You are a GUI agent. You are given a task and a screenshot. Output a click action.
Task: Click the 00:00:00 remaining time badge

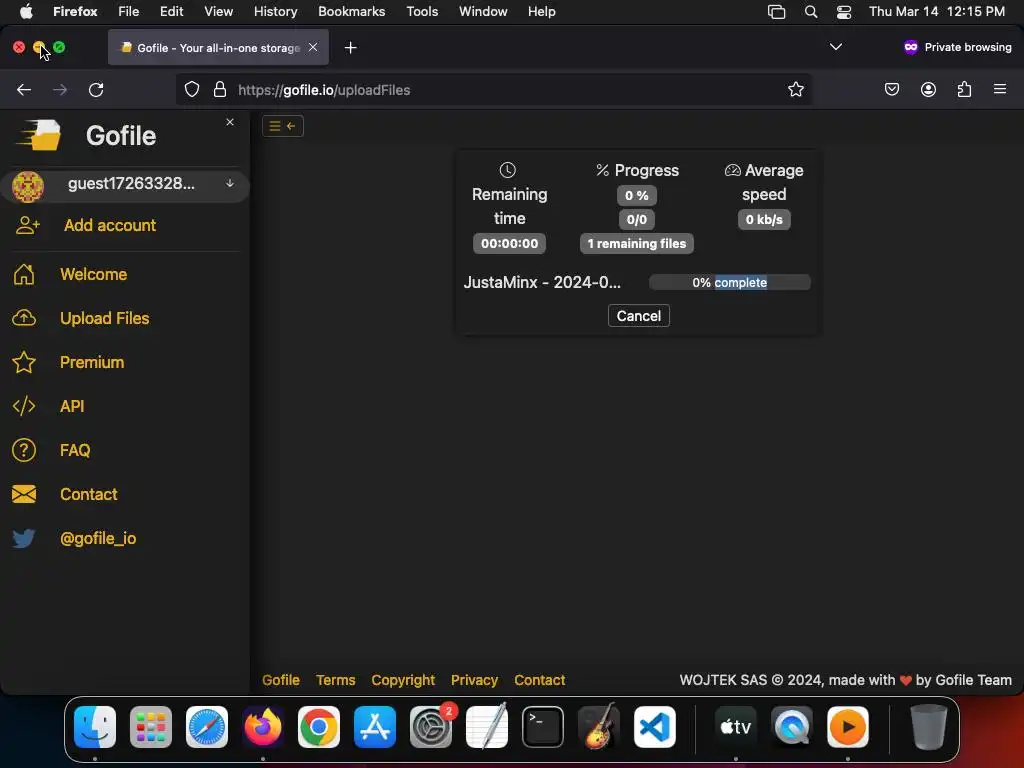coord(509,244)
